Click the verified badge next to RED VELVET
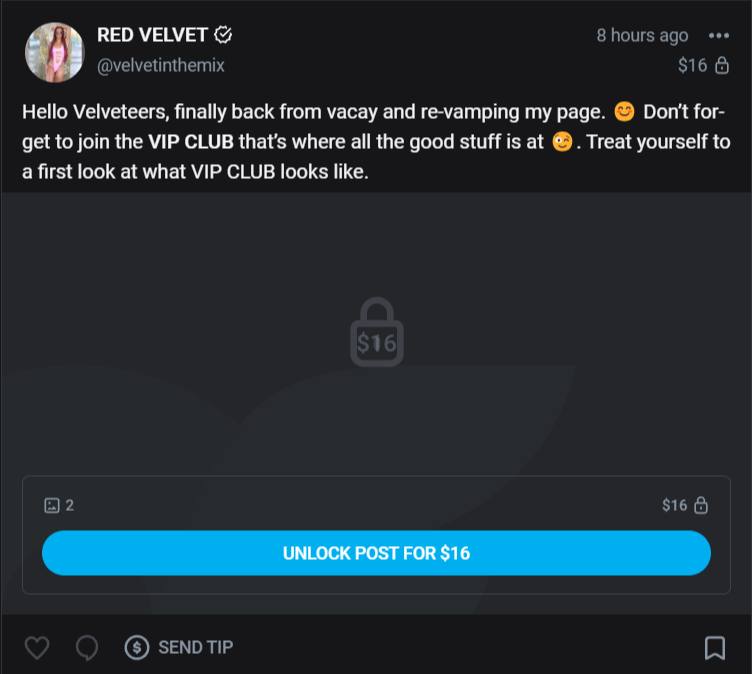 point(223,35)
